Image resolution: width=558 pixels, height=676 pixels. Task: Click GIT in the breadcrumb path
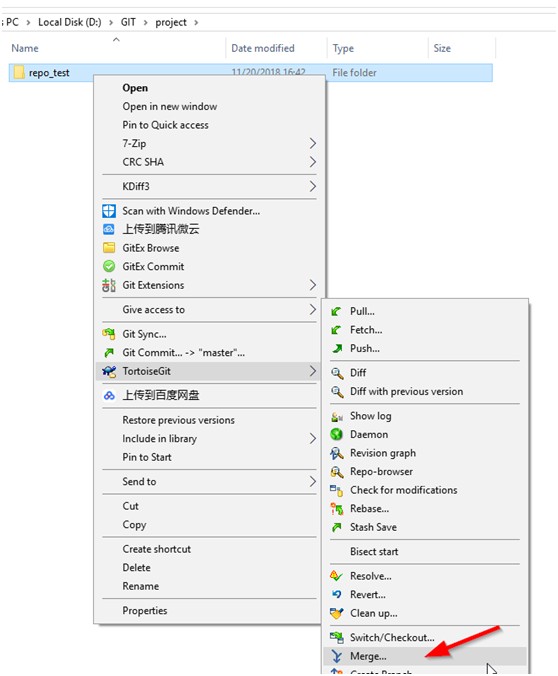[128, 22]
